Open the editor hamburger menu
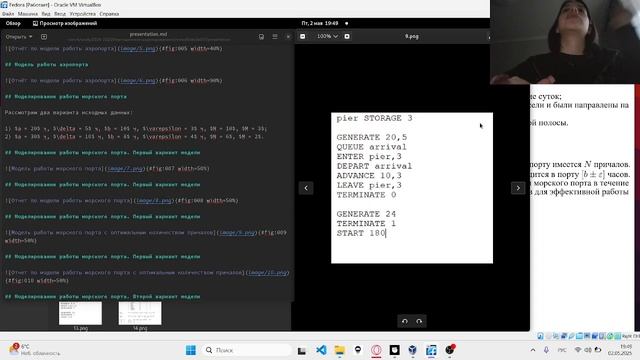640x360 pixels. coord(275,37)
